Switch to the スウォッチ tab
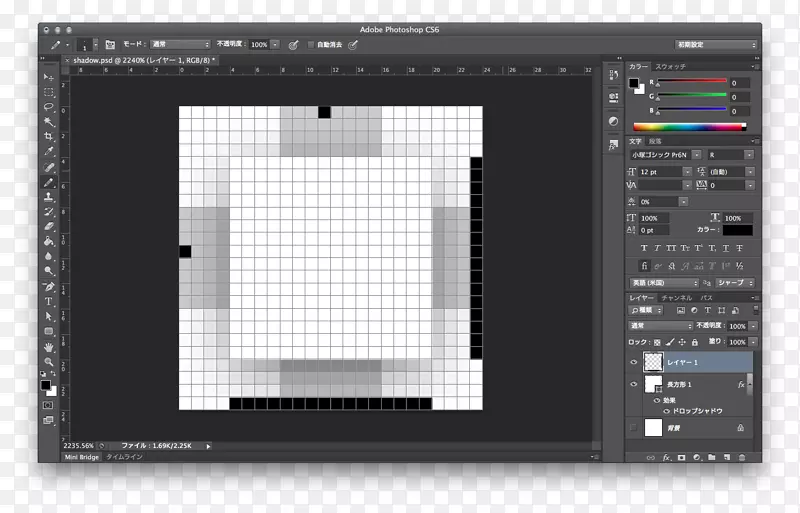The height and width of the screenshot is (513, 800). [x=670, y=66]
